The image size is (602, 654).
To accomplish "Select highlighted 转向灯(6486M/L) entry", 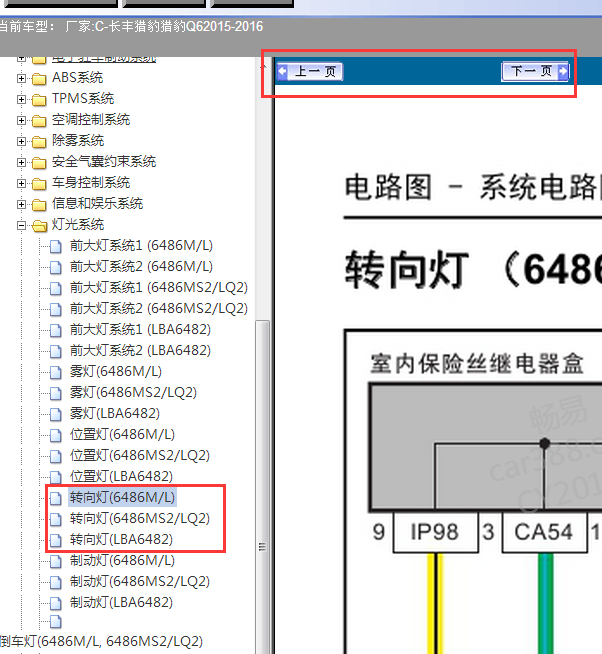I will 122,498.
